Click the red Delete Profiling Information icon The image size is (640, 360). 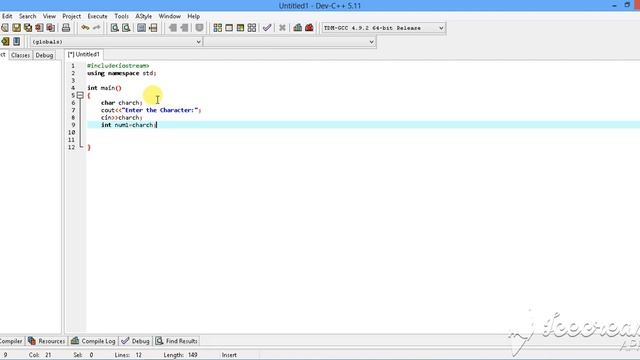click(309, 28)
